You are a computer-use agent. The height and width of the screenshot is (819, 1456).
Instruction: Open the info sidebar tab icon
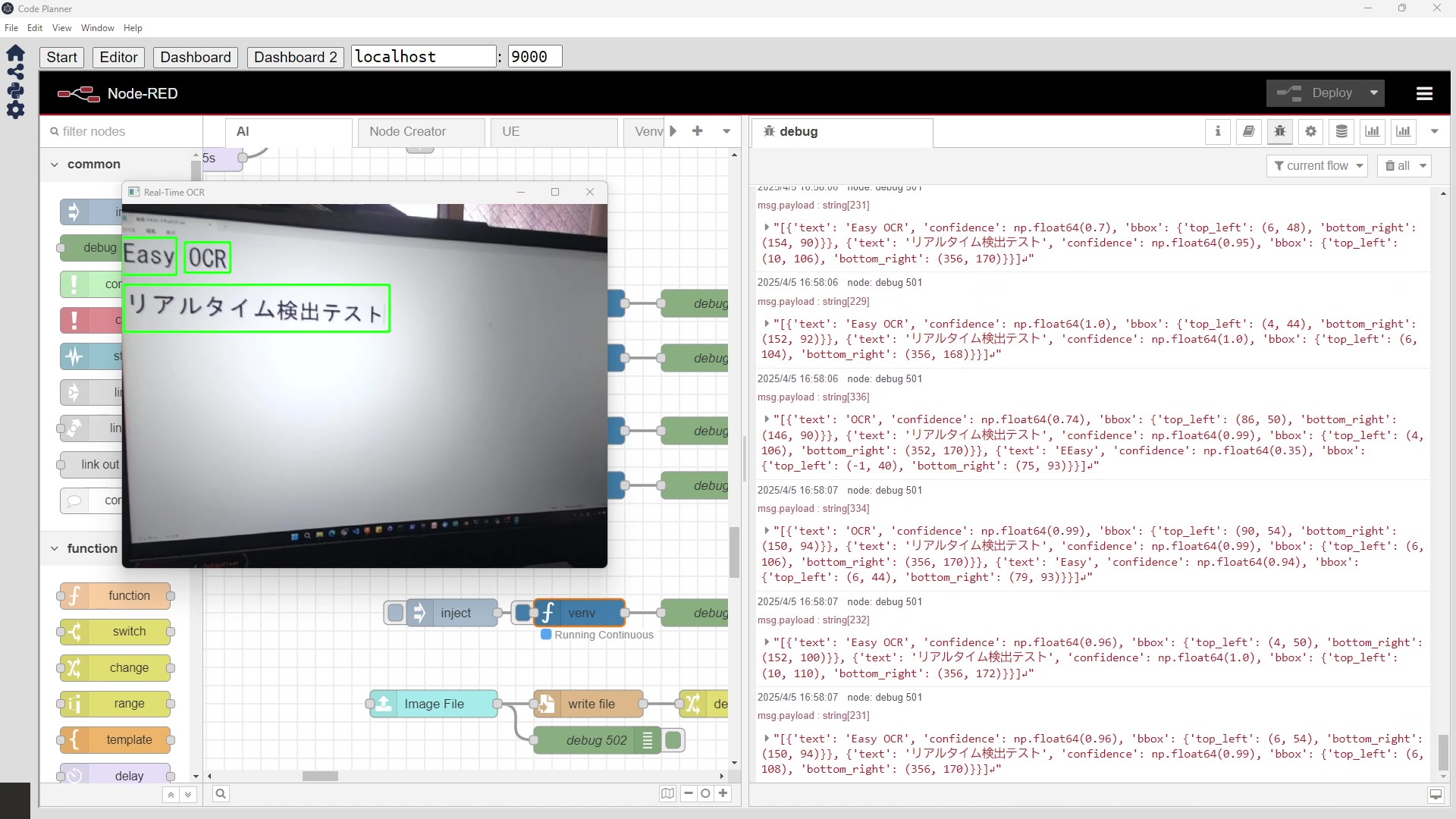1218,131
